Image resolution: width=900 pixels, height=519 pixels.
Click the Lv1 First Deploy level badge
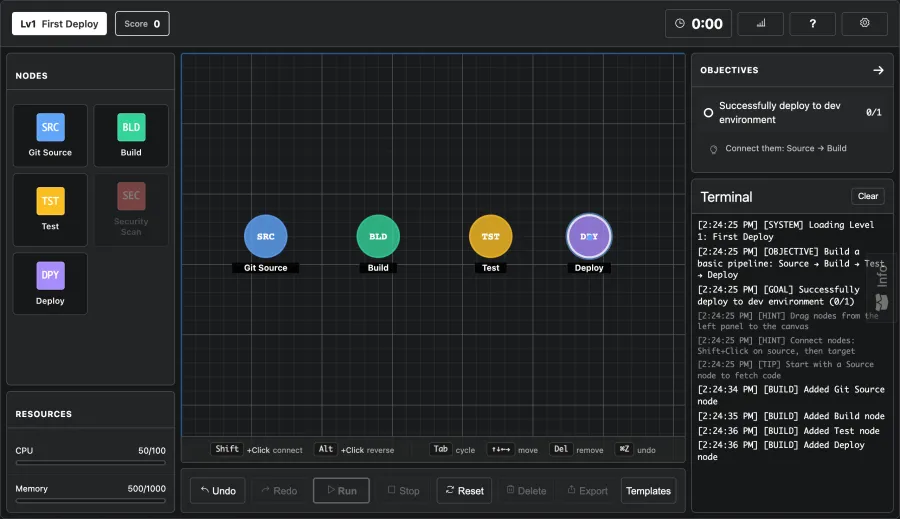click(x=60, y=24)
